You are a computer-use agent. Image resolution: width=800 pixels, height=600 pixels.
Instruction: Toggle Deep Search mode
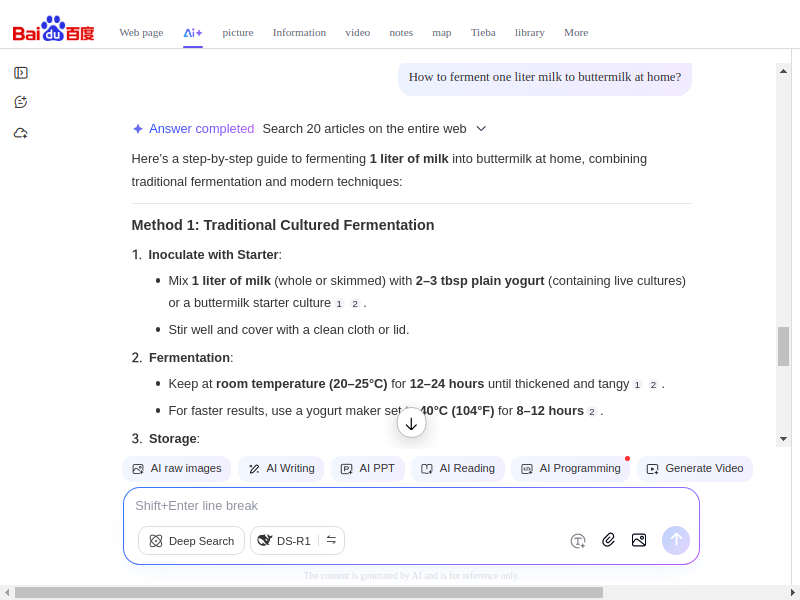click(191, 541)
